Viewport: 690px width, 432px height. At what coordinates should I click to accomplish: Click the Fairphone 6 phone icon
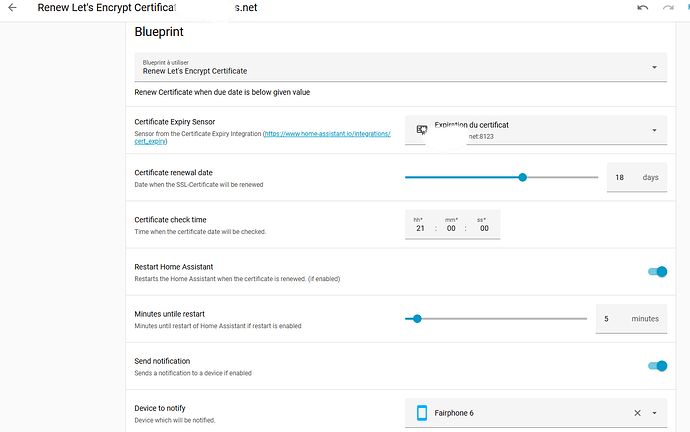point(422,413)
